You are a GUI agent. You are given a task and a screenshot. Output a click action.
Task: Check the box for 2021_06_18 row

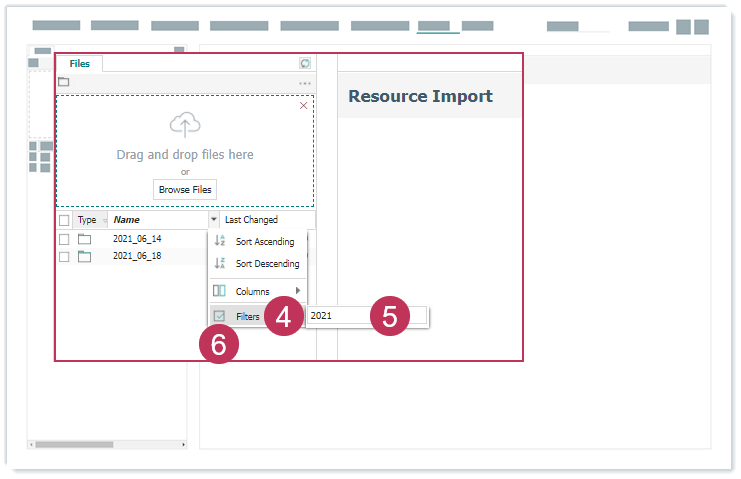point(64,256)
